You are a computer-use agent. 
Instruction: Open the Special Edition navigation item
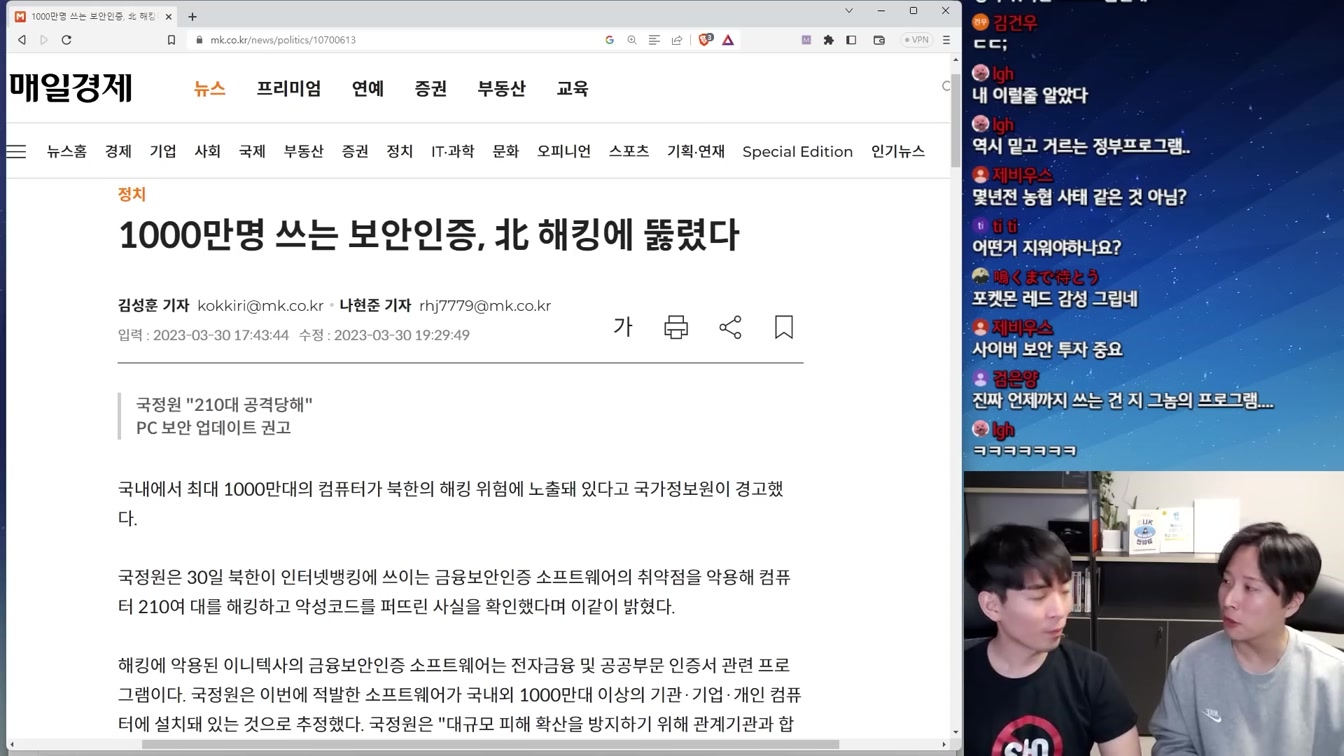798,151
